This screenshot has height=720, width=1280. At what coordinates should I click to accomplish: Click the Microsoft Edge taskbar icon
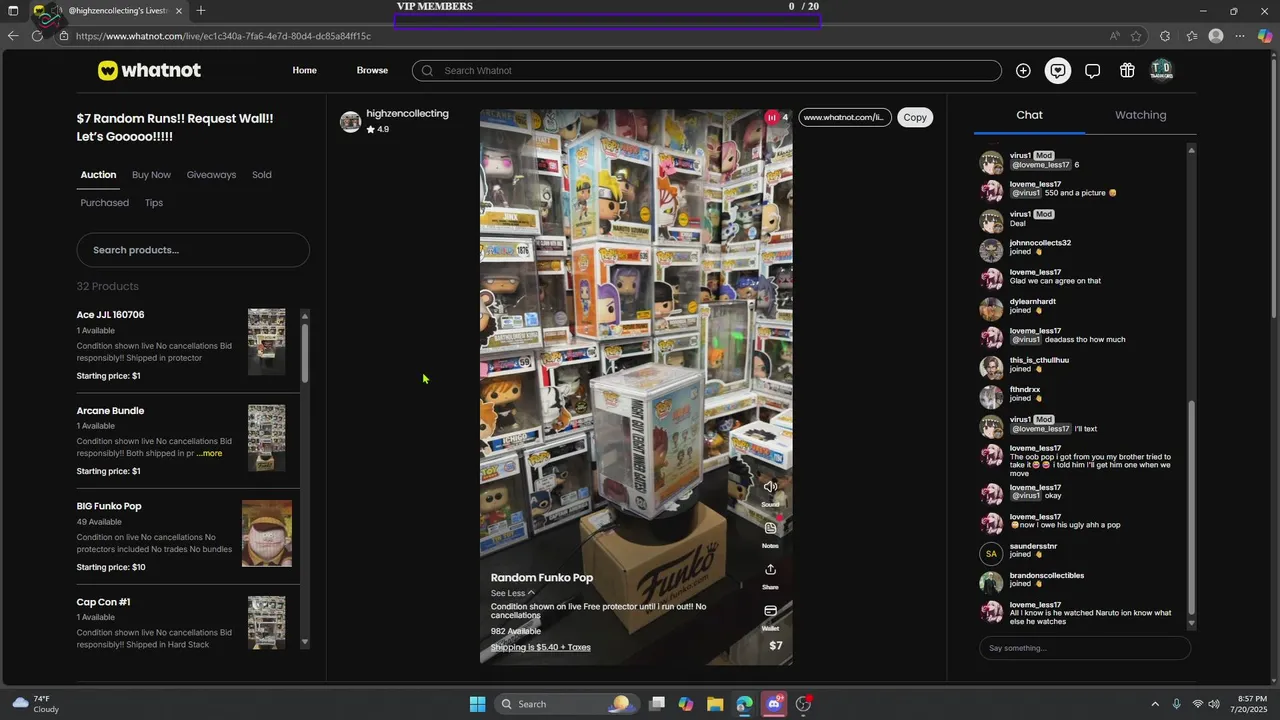[744, 704]
